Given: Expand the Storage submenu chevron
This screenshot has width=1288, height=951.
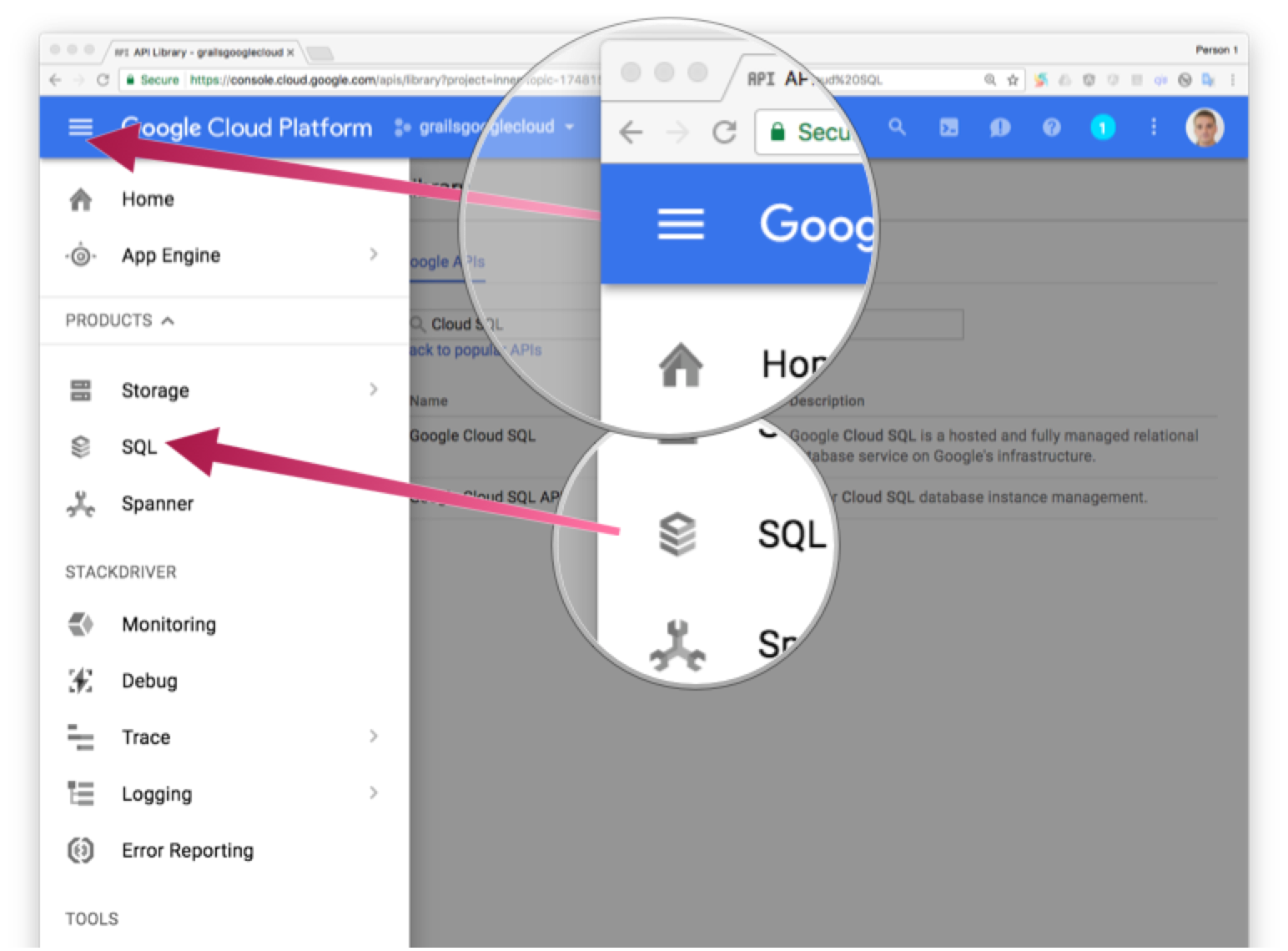Looking at the screenshot, I should click(374, 389).
